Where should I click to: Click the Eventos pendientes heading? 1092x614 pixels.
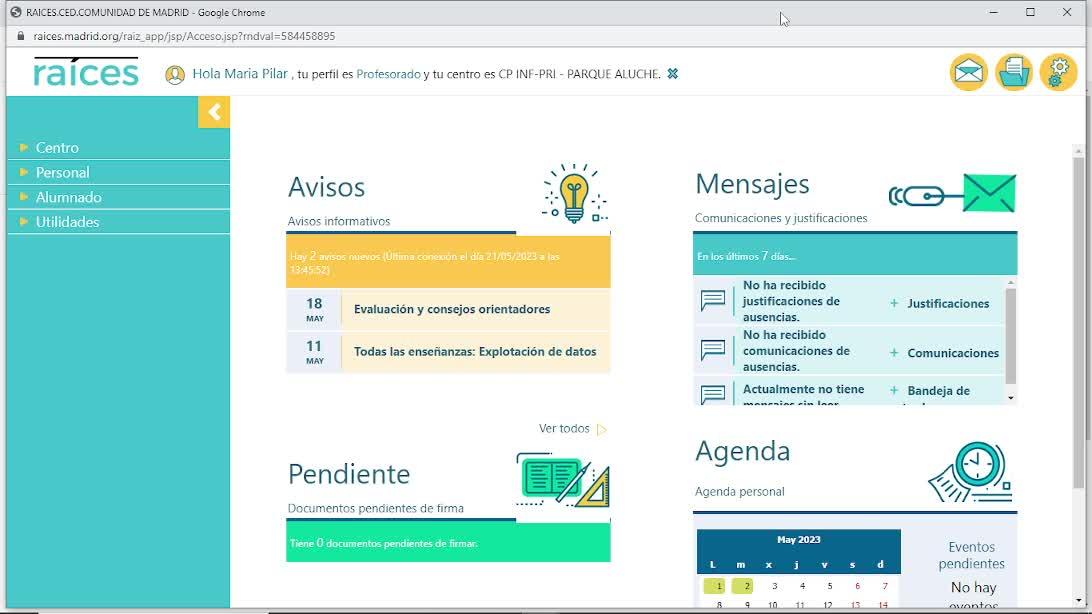point(971,556)
